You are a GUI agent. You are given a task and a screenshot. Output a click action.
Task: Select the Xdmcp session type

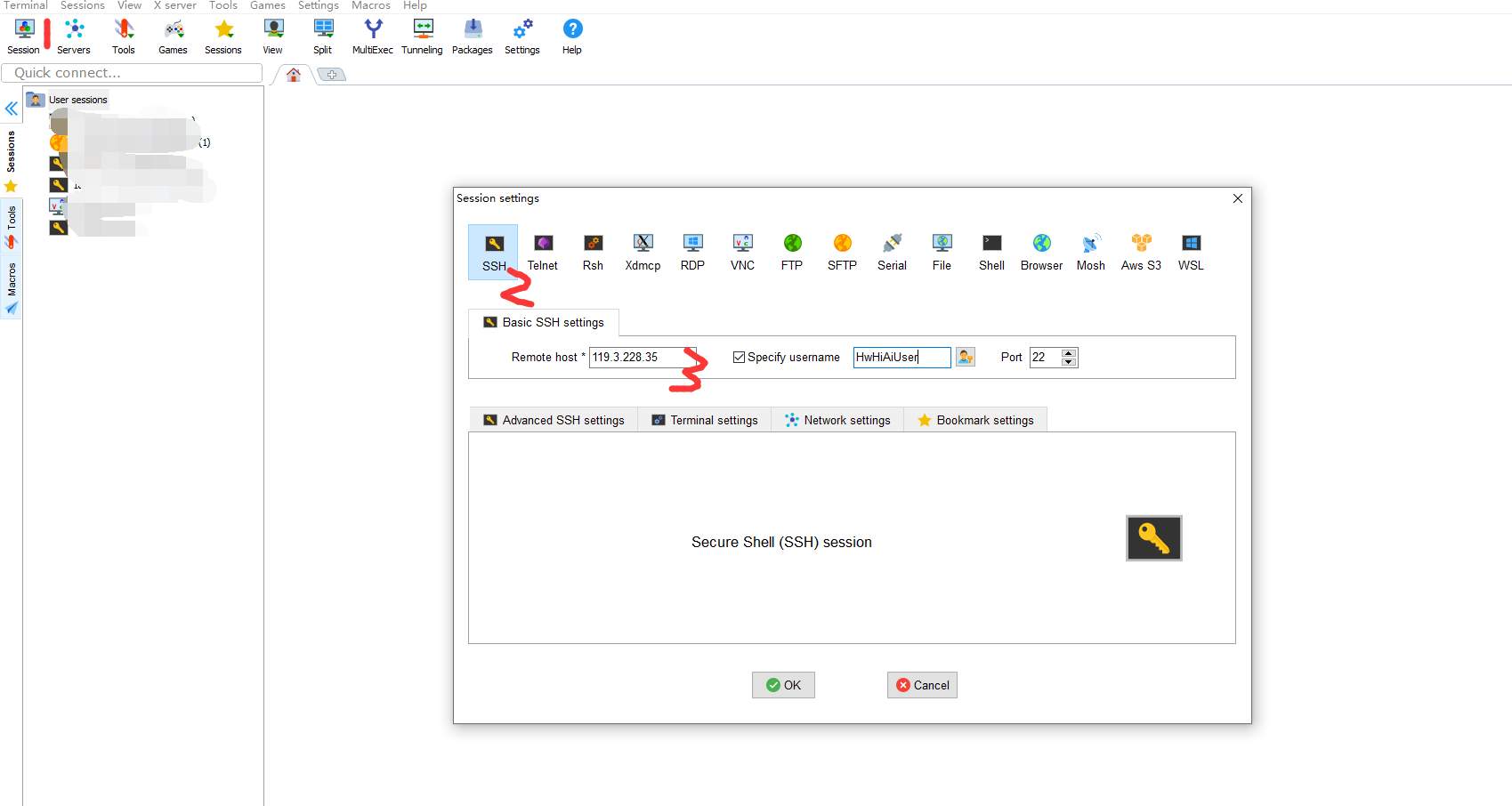[643, 253]
